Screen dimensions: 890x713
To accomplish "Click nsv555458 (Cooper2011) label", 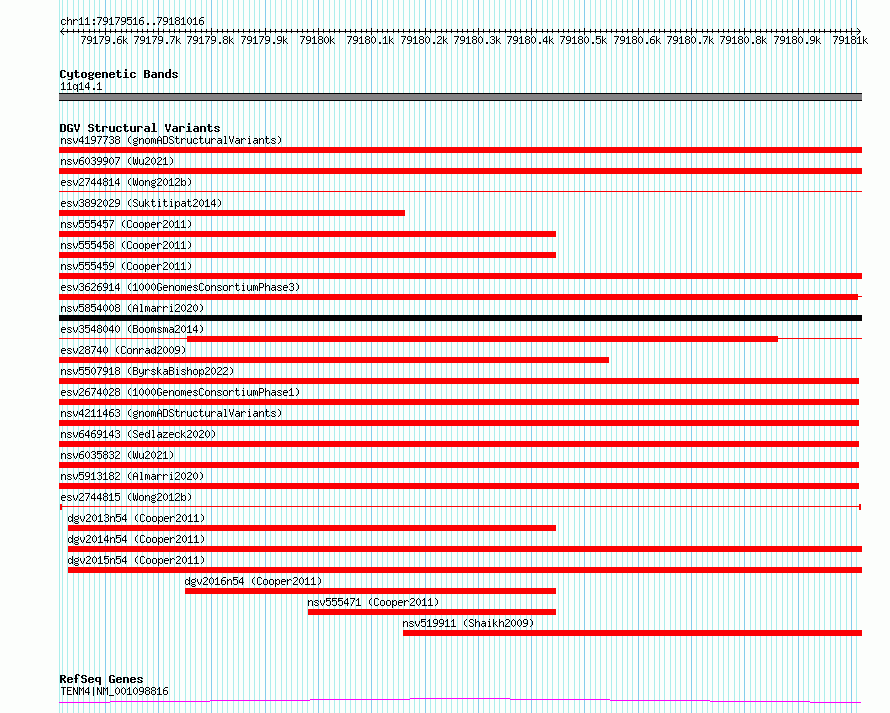I will coord(126,245).
